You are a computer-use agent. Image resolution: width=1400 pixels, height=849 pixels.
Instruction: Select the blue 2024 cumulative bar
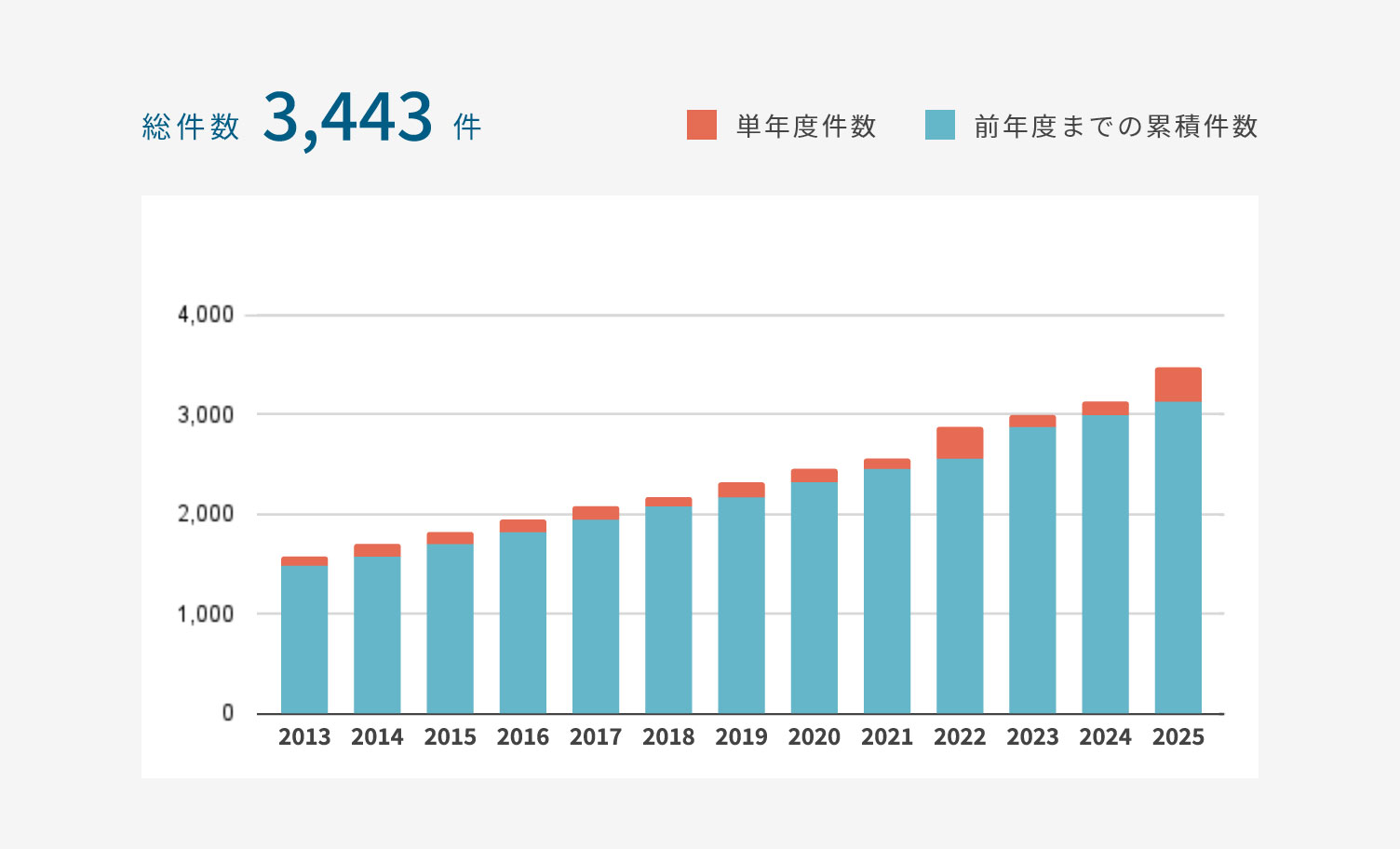(x=1105, y=564)
